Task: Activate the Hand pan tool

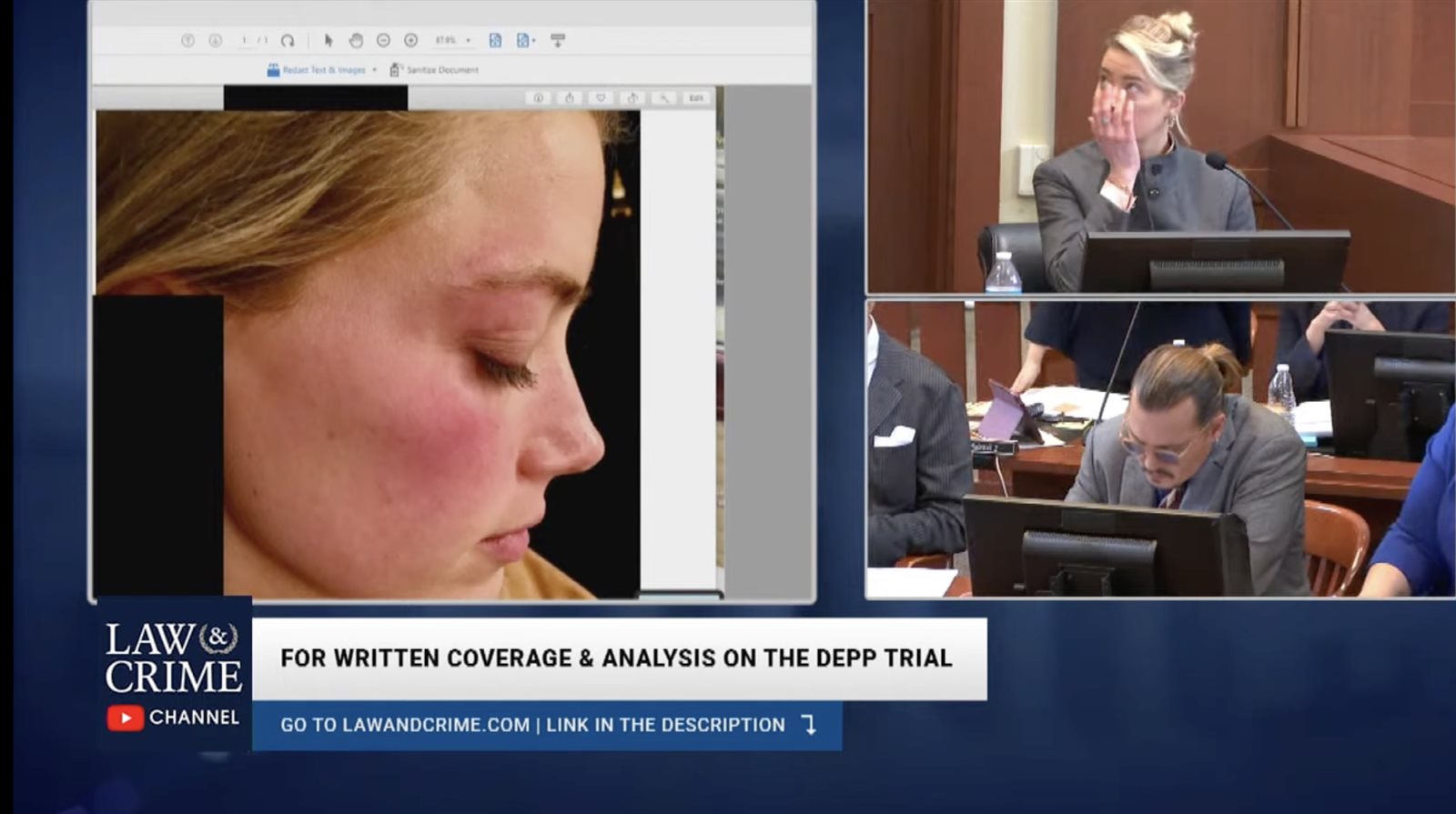Action: click(x=356, y=41)
